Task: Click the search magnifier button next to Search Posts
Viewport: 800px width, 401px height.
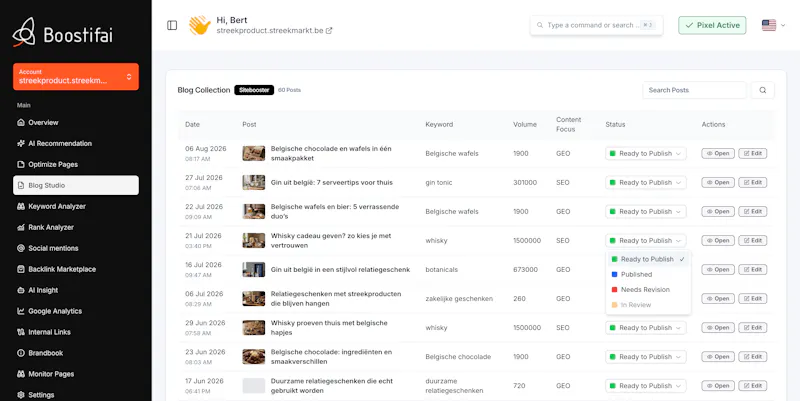Action: [x=763, y=90]
